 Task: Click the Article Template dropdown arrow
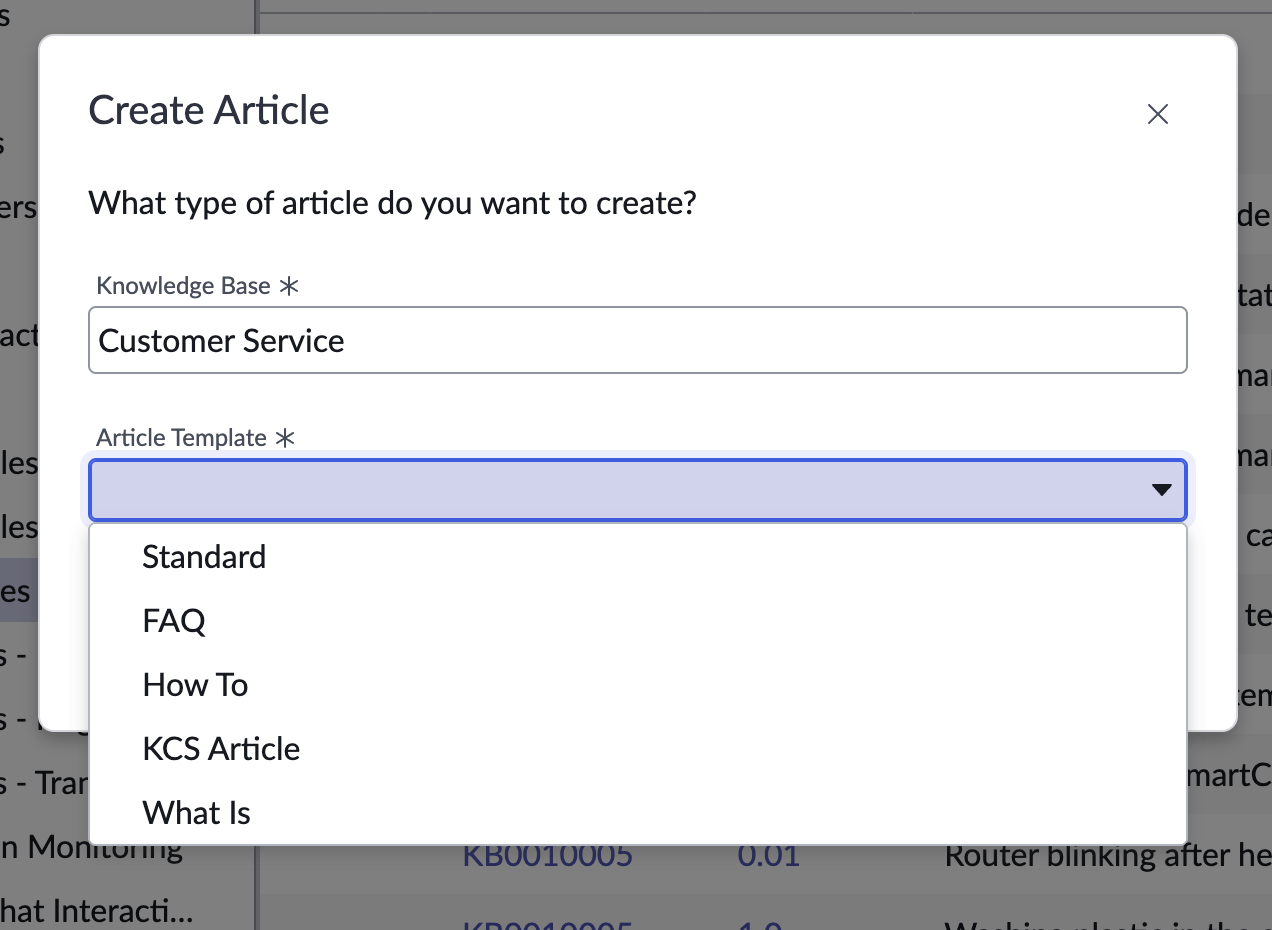click(1161, 490)
